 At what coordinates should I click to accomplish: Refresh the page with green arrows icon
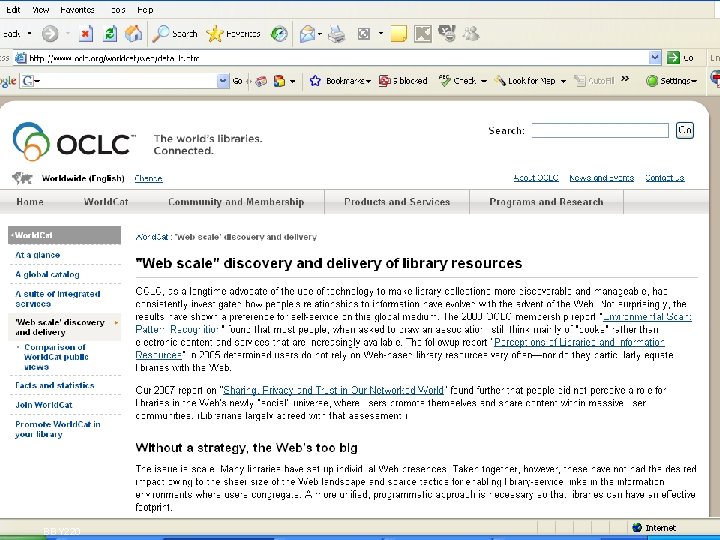pyautogui.click(x=110, y=34)
